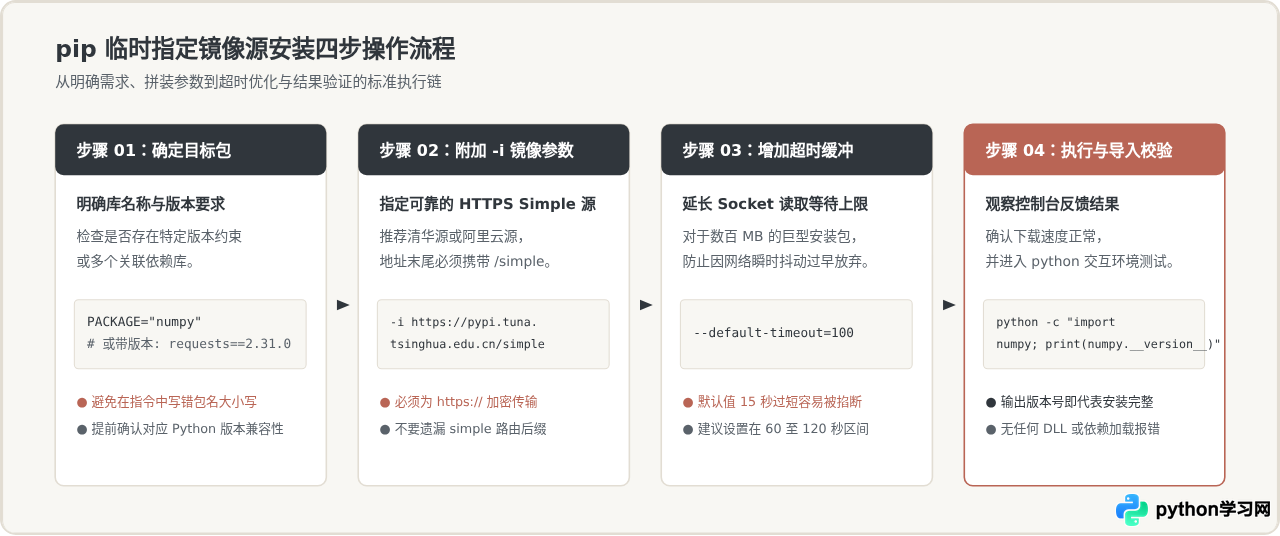This screenshot has height=536, width=1280.
Task: Click the heading '延长 Socket 读取等待上限'
Action: [x=775, y=204]
